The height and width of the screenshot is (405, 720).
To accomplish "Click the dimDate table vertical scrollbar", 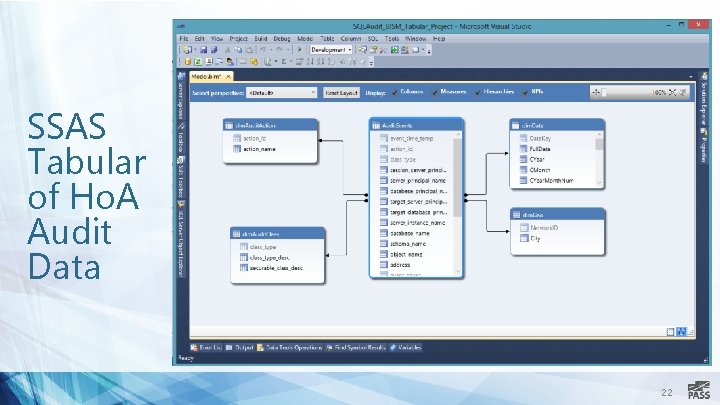I will 599,159.
